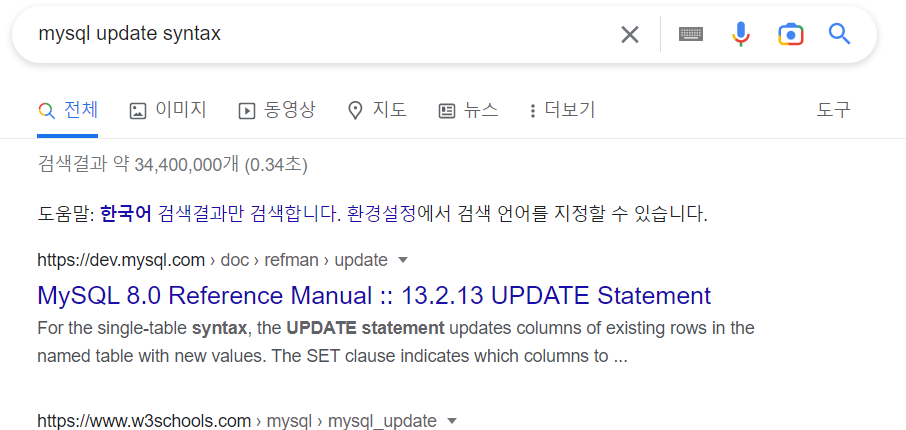Switch to the 지도 (Maps) tab
The image size is (906, 430).
click(377, 110)
